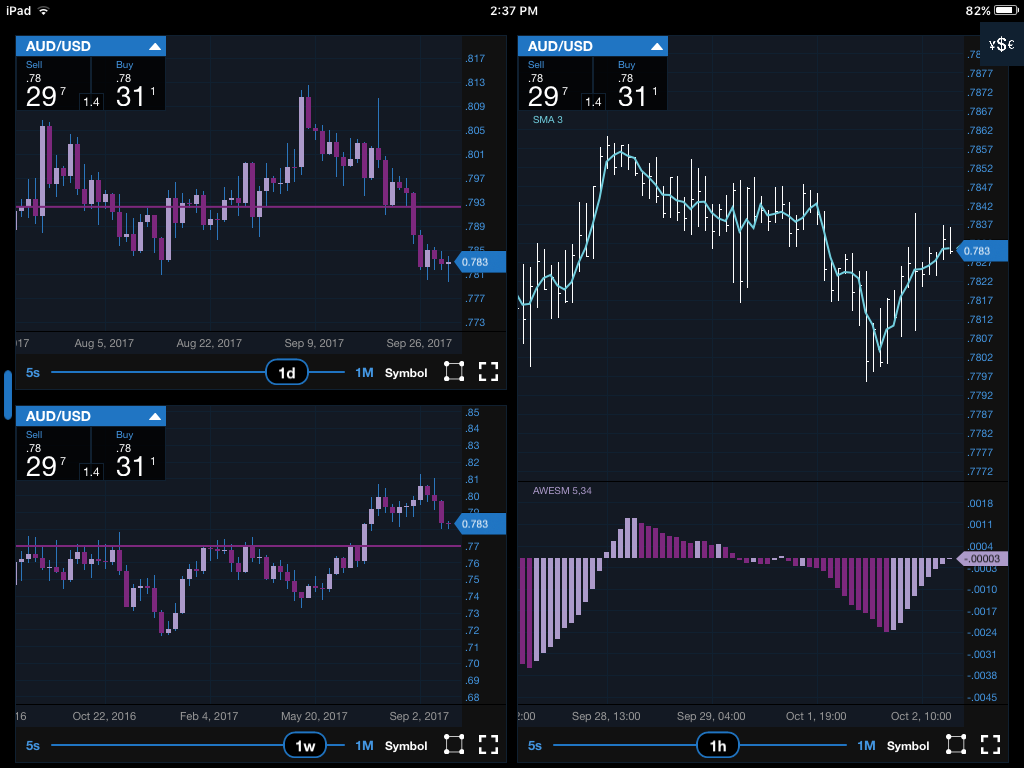This screenshot has height=768, width=1024.
Task: Tap the crosshair select icon in weekly chart
Action: (454, 745)
